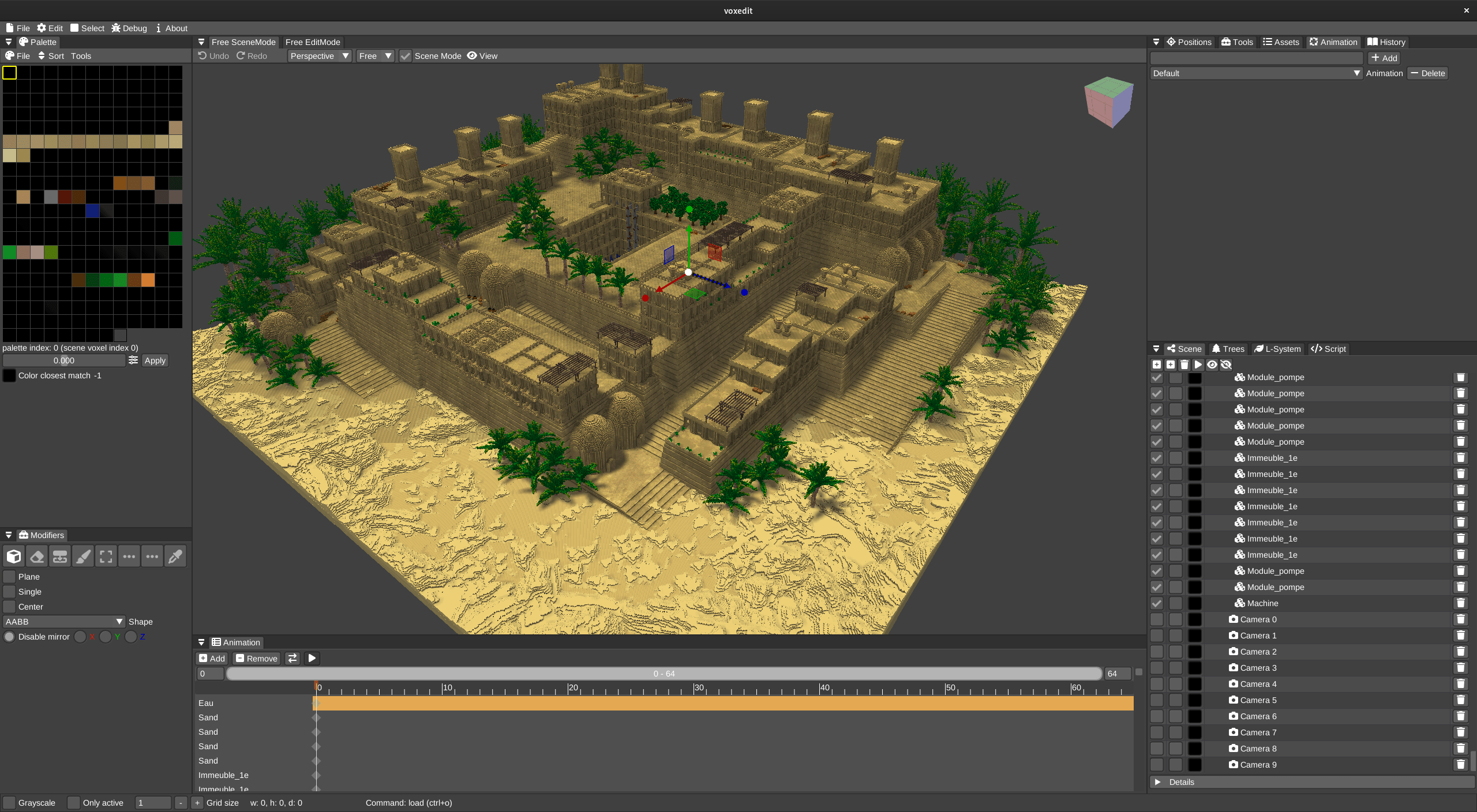Activate the selection brackets modifier
1477x812 pixels.
[106, 557]
